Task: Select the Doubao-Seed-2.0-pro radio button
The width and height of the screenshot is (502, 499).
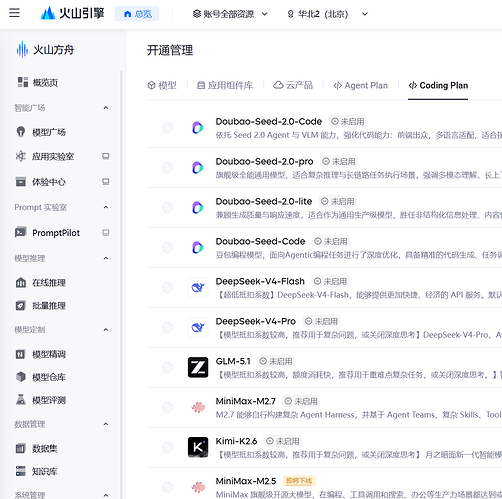Action: click(x=167, y=168)
